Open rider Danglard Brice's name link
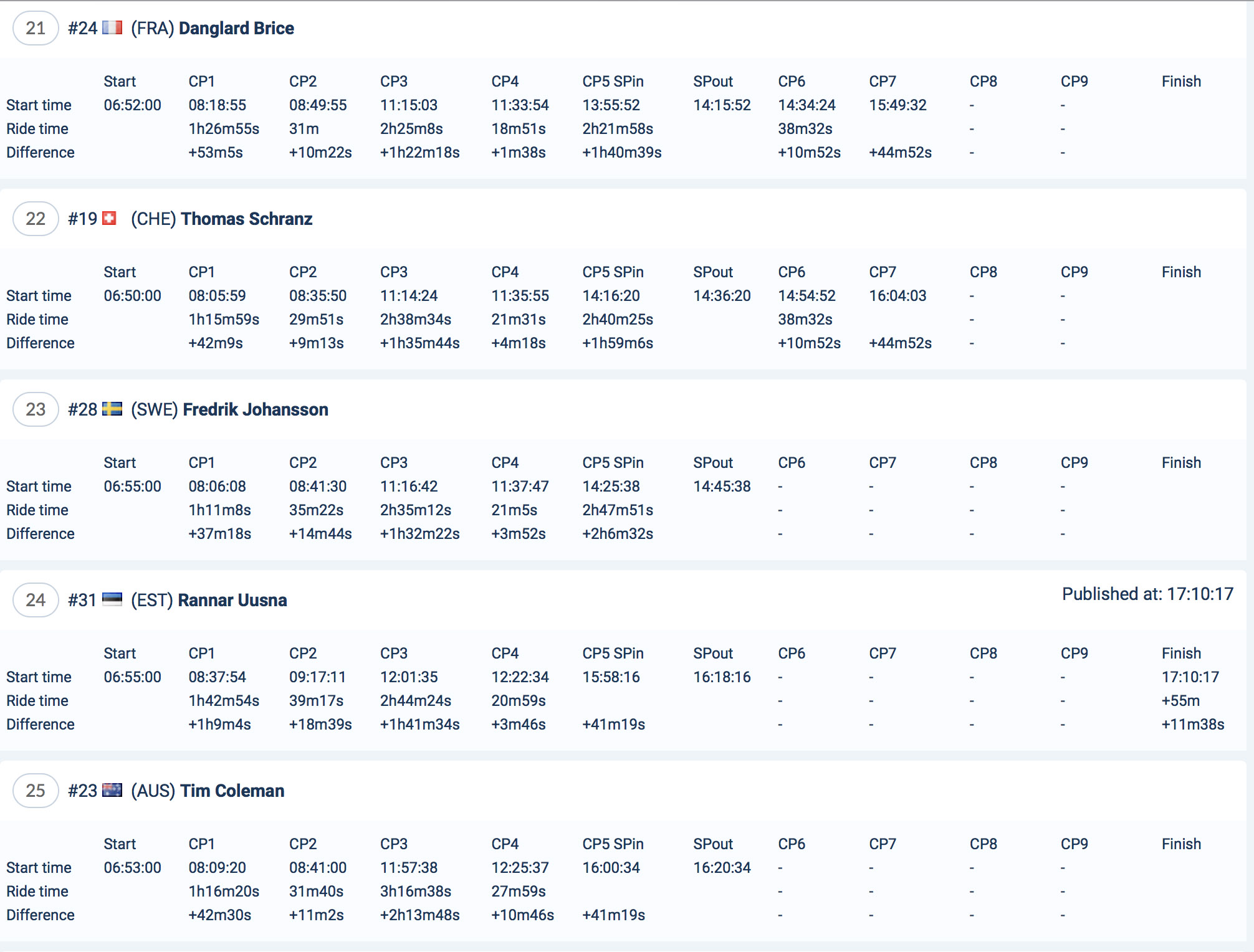1254x952 pixels. pyautogui.click(x=236, y=28)
